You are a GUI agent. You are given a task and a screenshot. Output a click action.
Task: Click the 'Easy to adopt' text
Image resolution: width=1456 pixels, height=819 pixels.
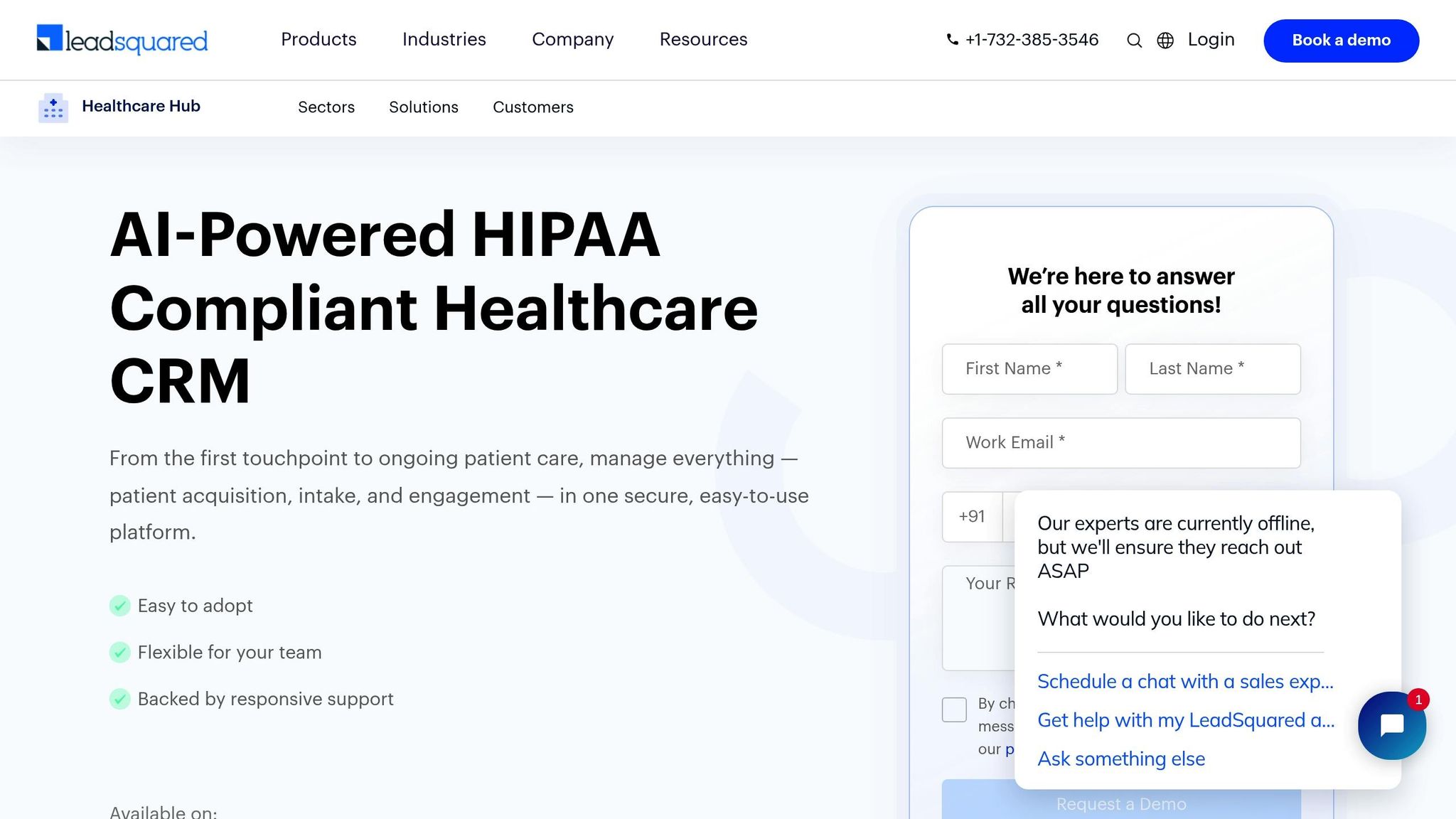tap(196, 606)
